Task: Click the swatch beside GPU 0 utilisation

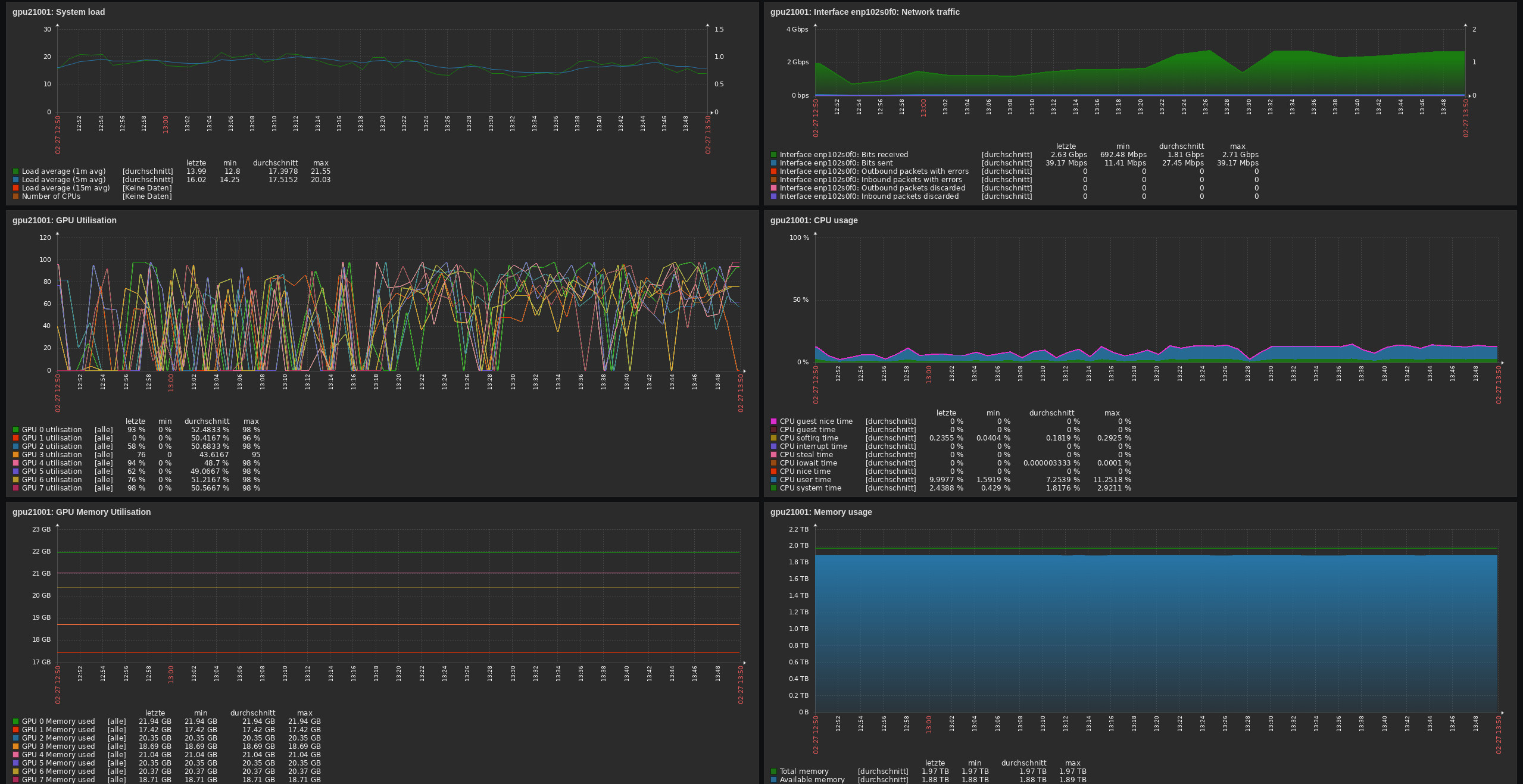Action: coord(16,430)
